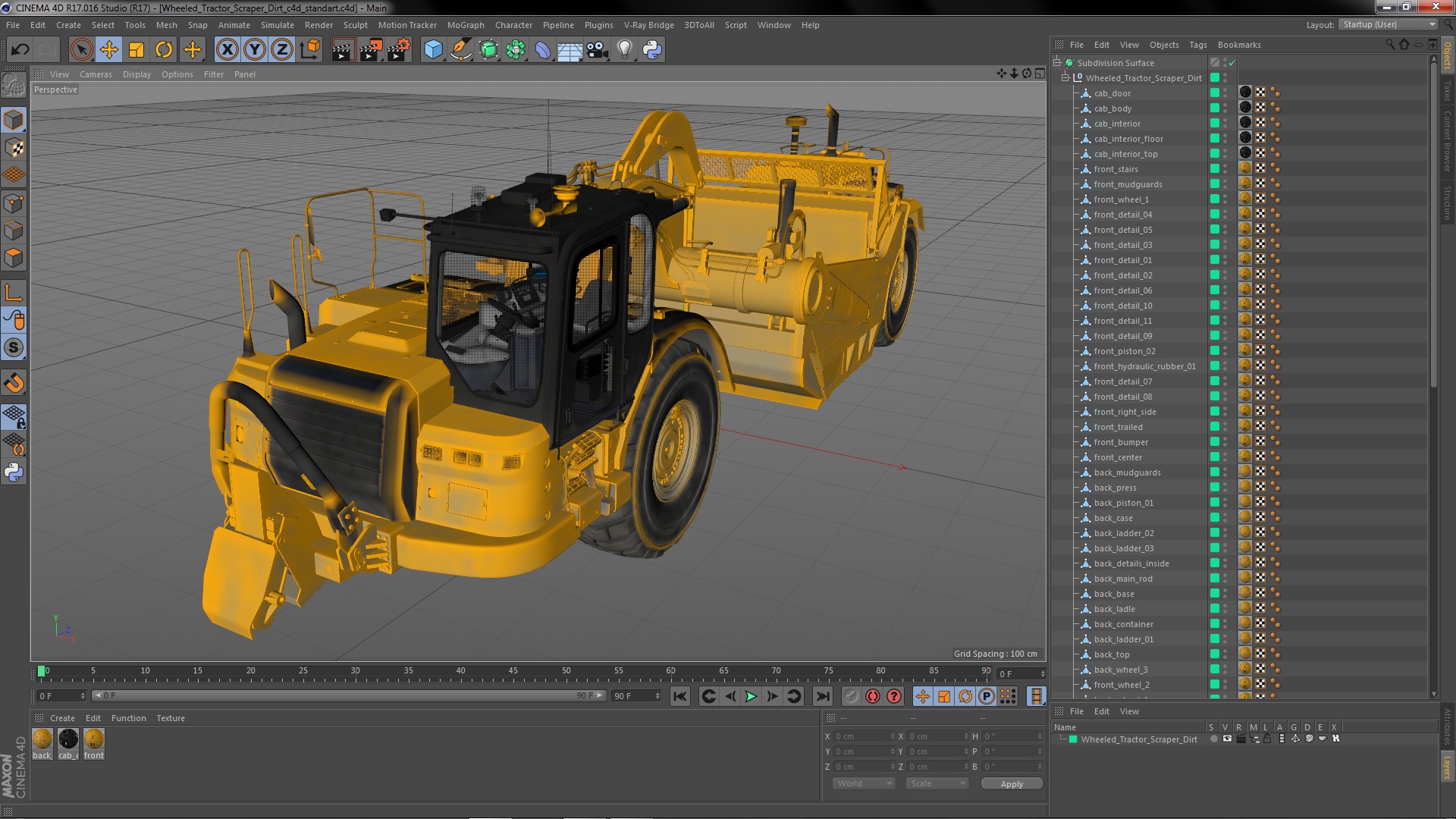Toggle the X-axis lock icon
This screenshot has height=819, width=1456.
pos(227,50)
